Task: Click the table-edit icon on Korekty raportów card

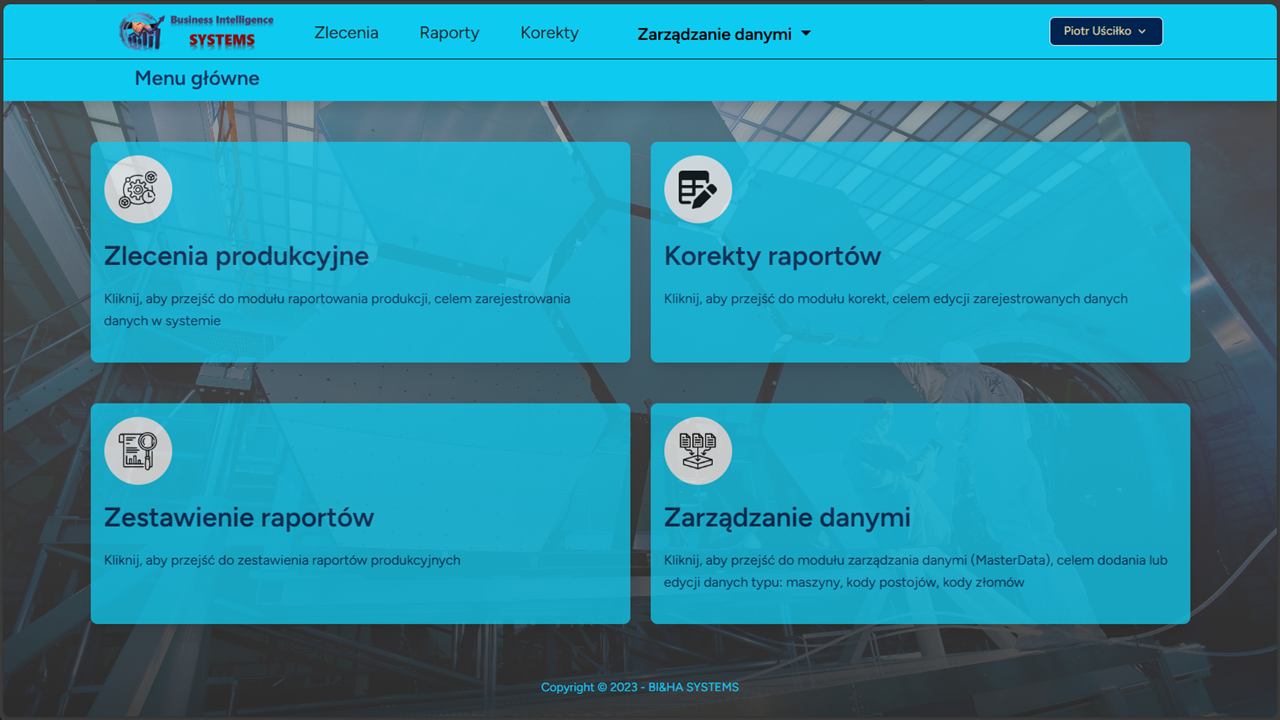Action: pos(698,189)
